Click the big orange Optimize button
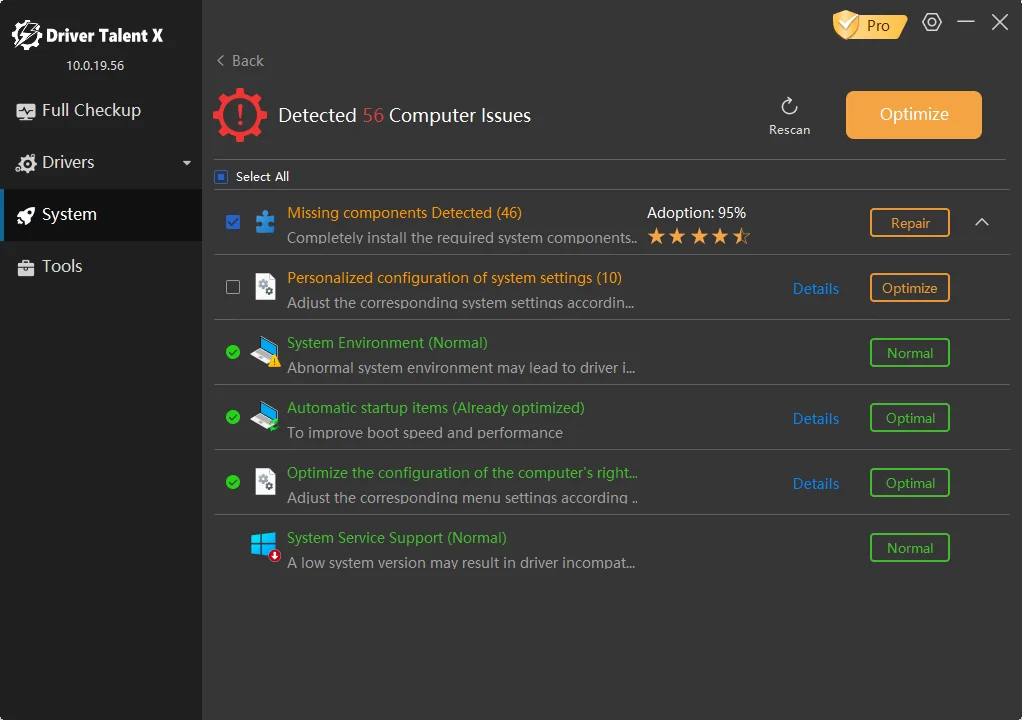 [x=914, y=115]
